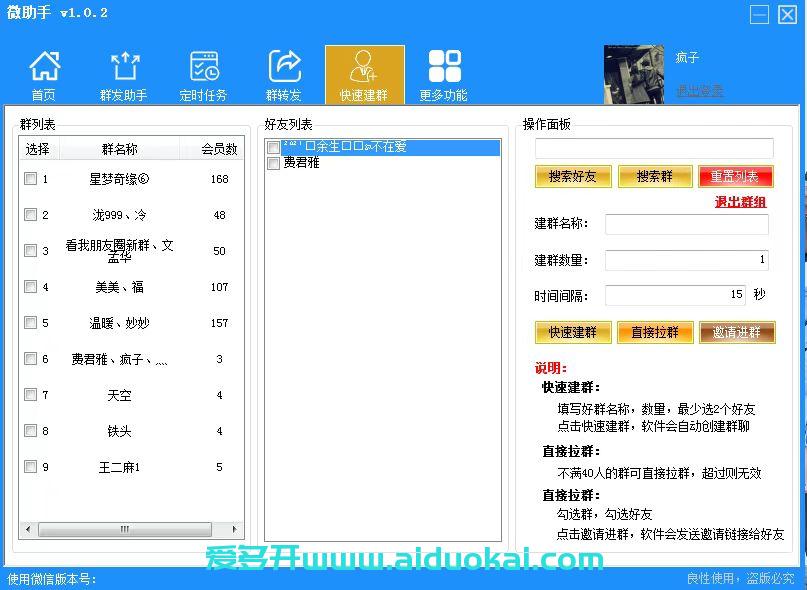
Task: Click the 邀请进群 invite button
Action: click(736, 332)
